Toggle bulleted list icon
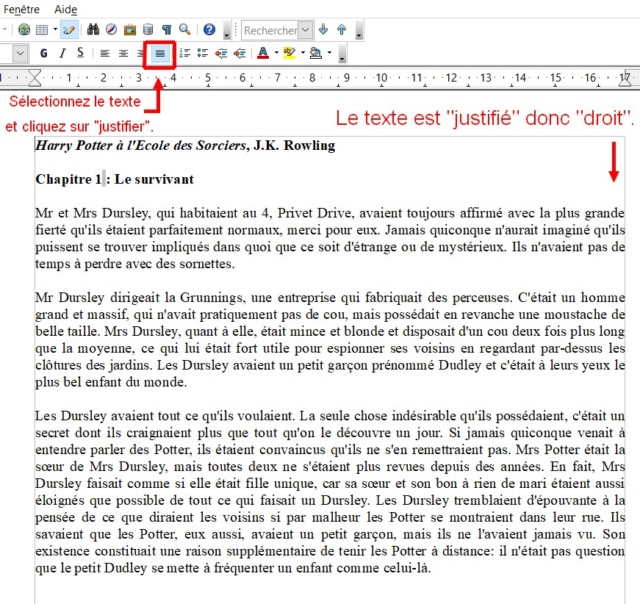The image size is (640, 604). pyautogui.click(x=202, y=53)
